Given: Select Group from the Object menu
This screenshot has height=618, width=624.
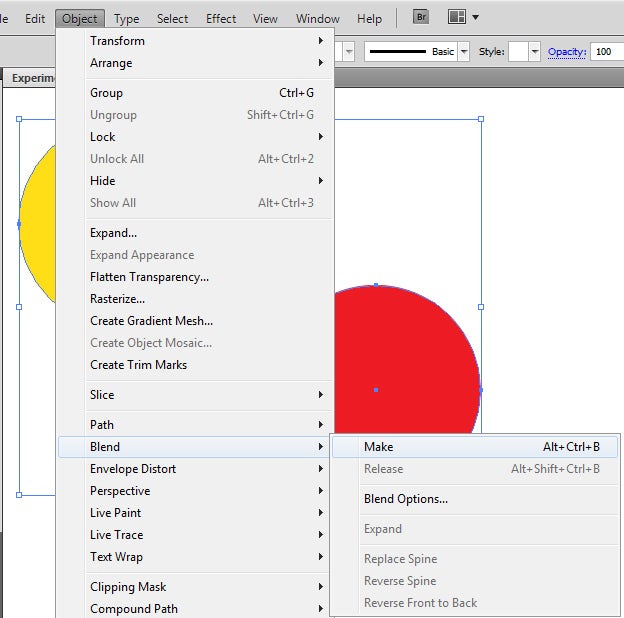Looking at the screenshot, I should [x=107, y=93].
